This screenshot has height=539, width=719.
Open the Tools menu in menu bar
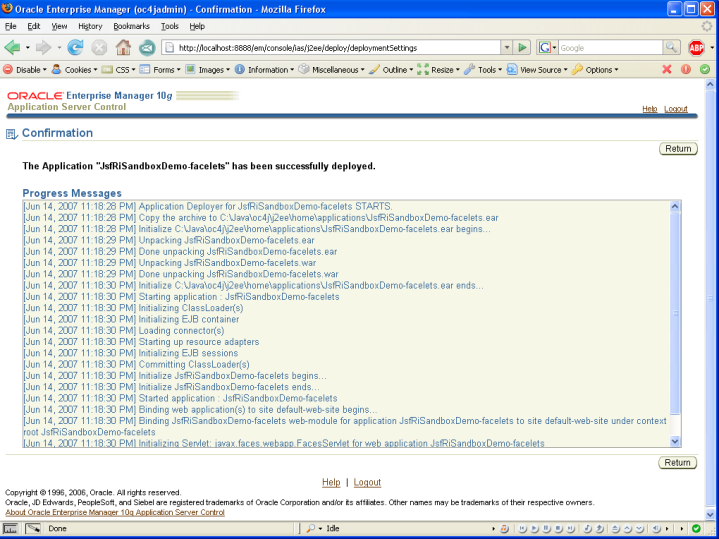click(170, 26)
